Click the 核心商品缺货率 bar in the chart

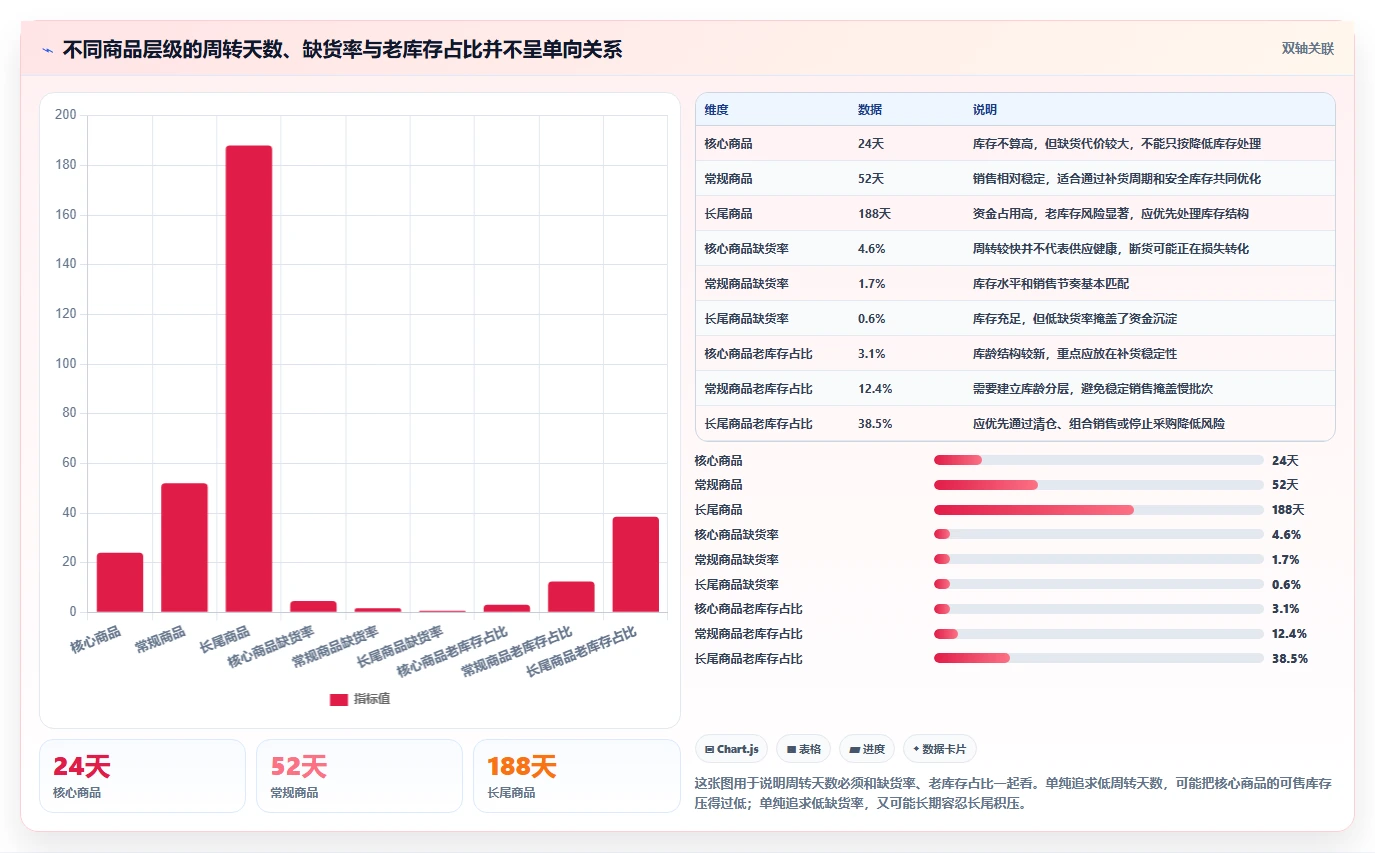pyautogui.click(x=313, y=606)
